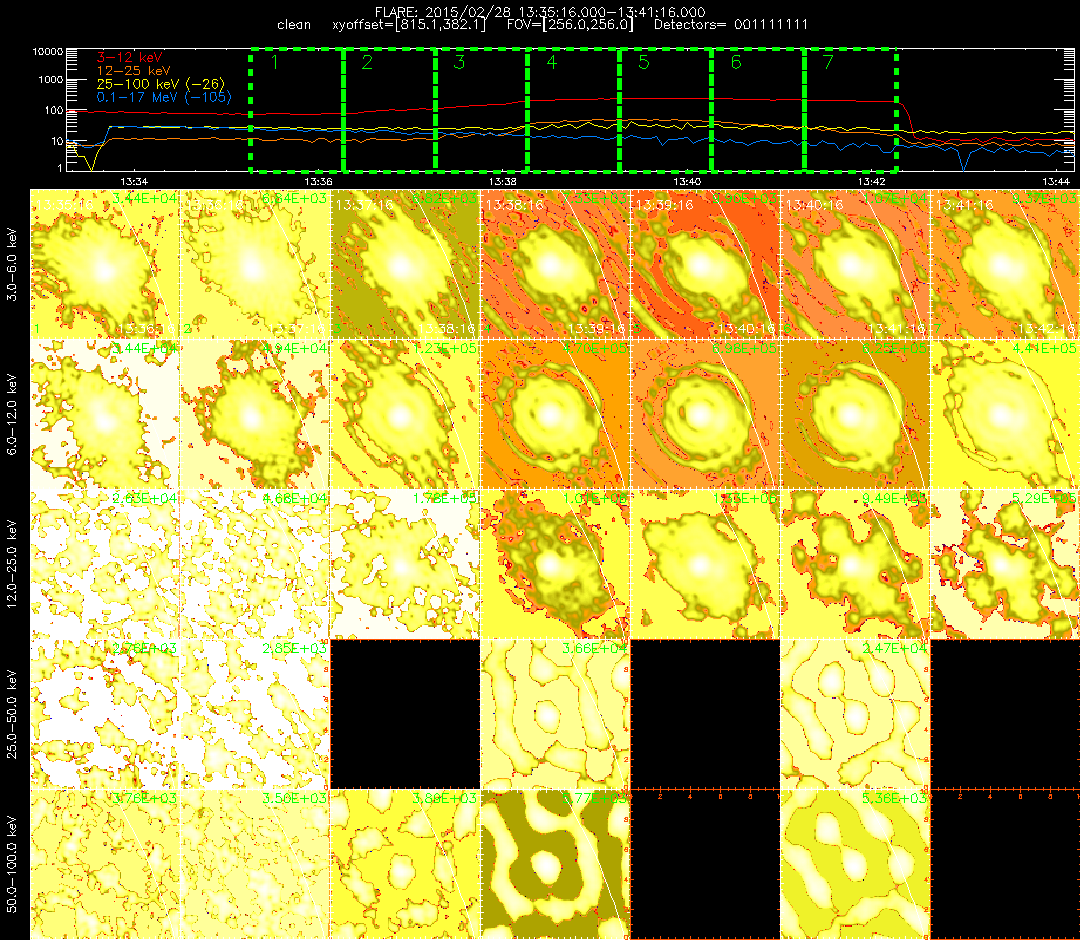Image resolution: width=1080 pixels, height=940 pixels.
Task: Click time interval marker 2 in the light curve
Action: [367, 62]
